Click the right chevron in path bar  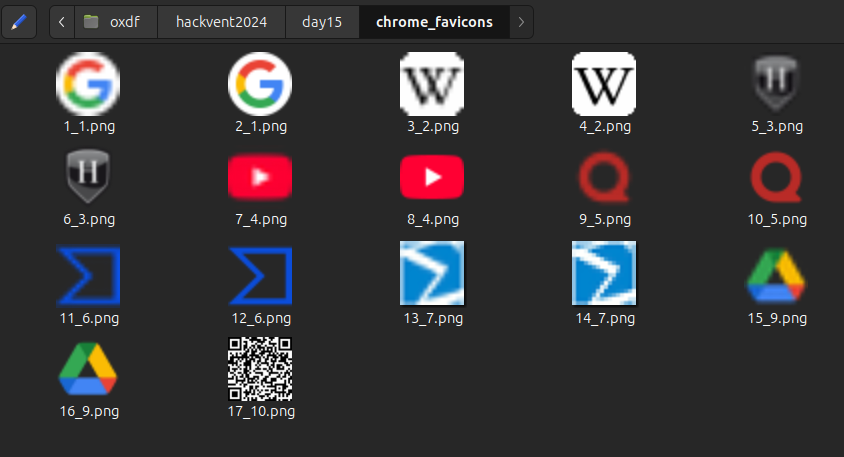pos(520,21)
